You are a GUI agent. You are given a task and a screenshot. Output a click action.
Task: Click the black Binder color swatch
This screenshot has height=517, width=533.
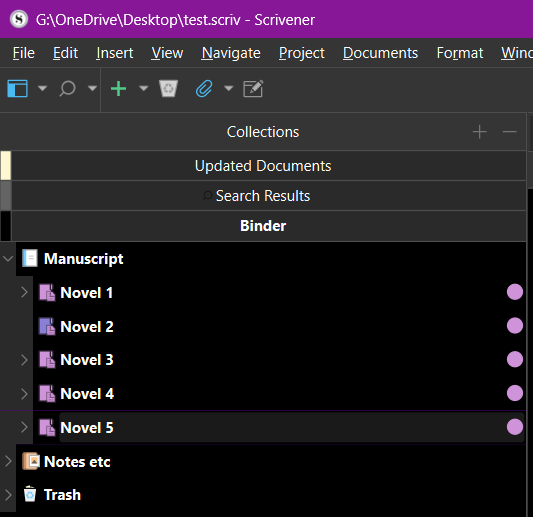click(5, 226)
